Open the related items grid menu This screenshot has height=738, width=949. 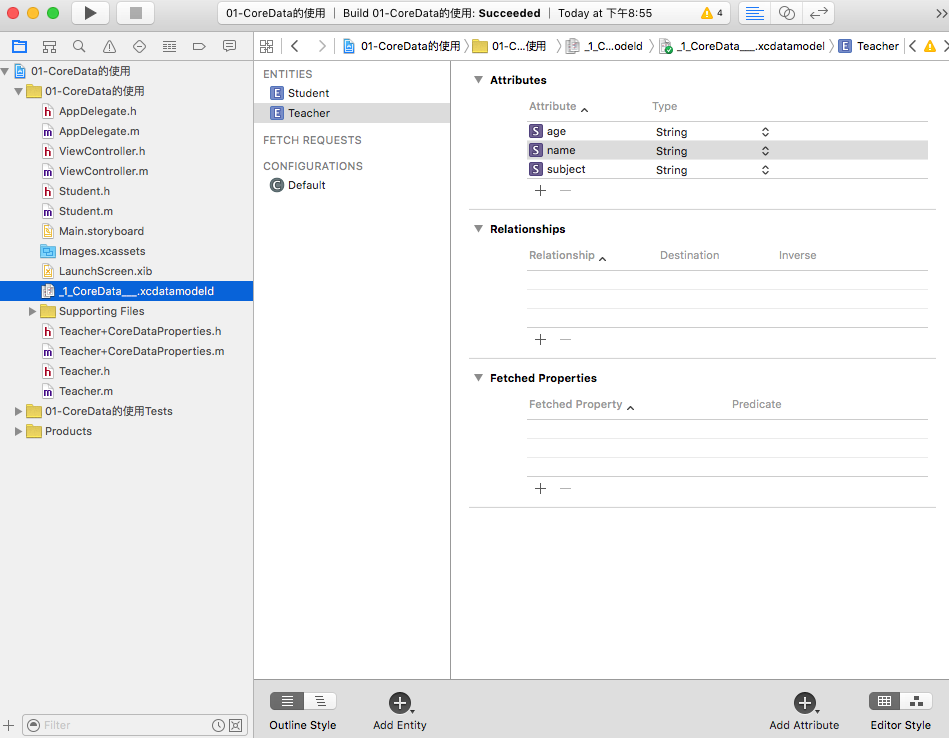266,46
